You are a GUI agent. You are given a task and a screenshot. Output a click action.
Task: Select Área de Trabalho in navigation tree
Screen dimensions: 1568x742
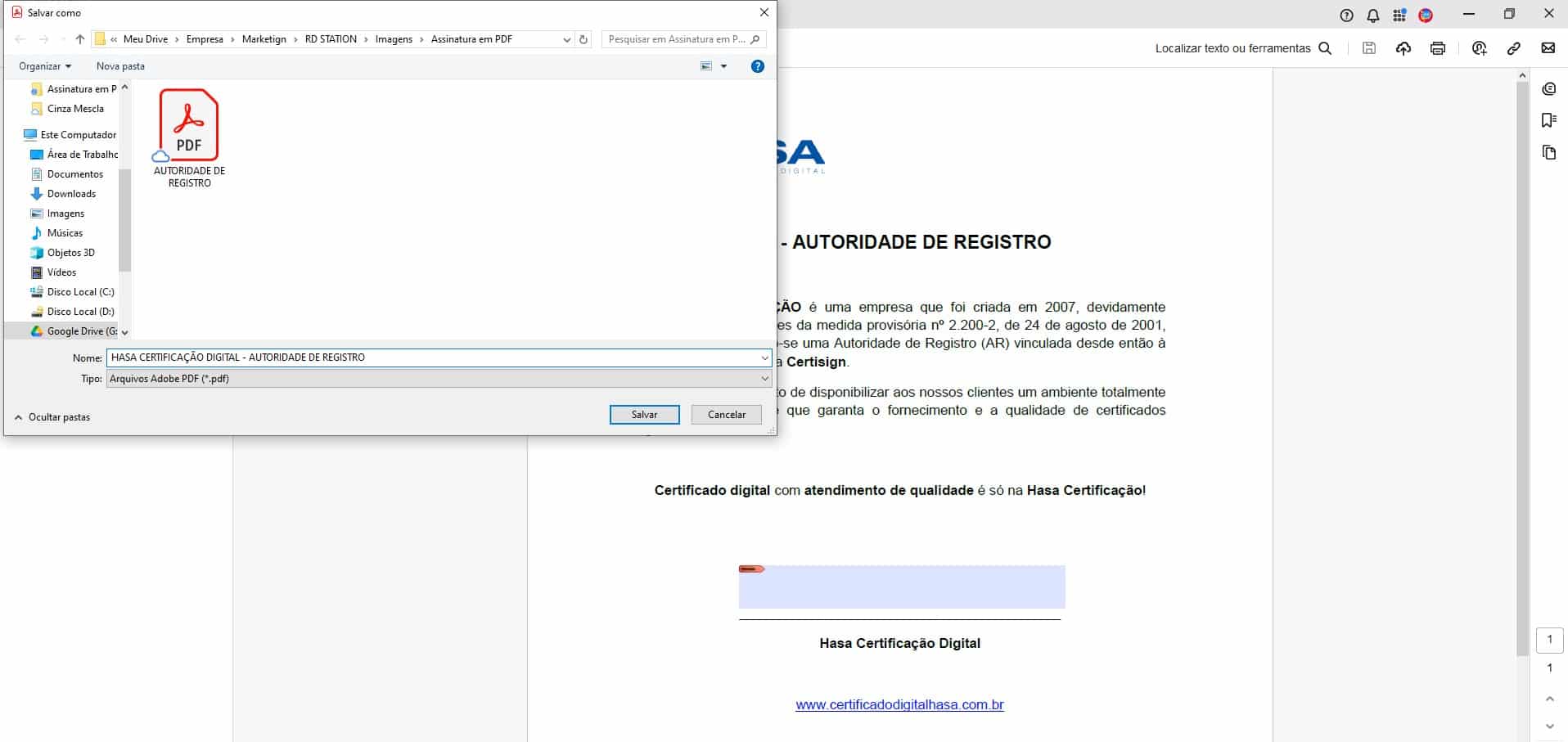coord(74,155)
